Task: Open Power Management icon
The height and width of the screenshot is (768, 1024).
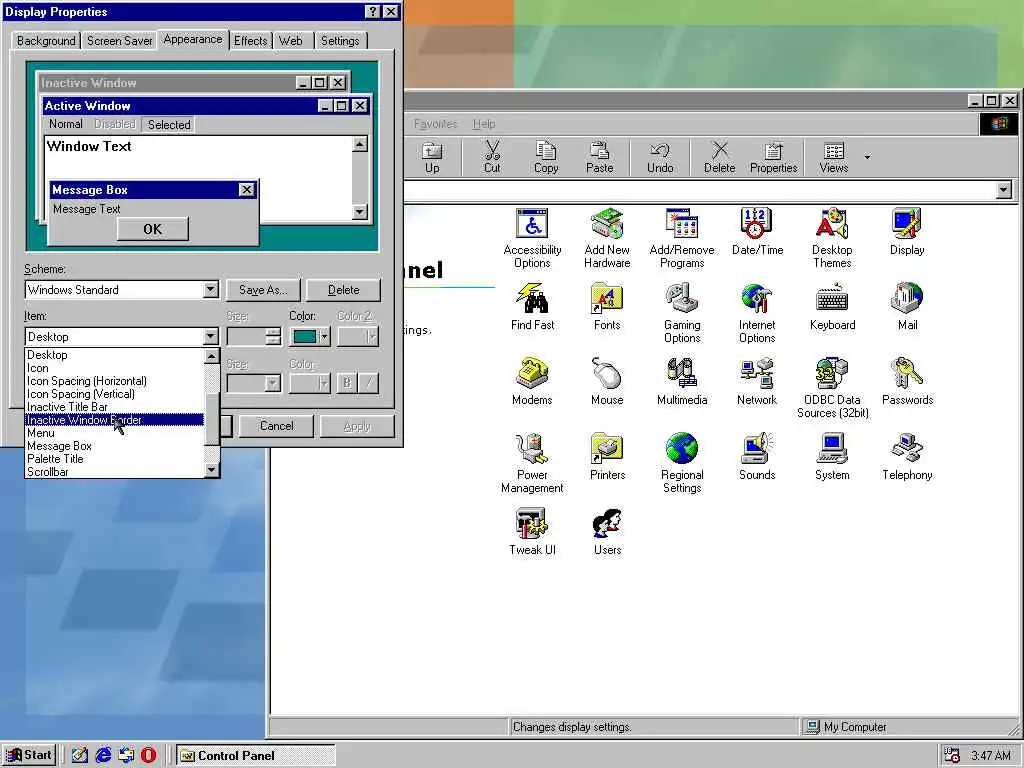Action: click(532, 464)
